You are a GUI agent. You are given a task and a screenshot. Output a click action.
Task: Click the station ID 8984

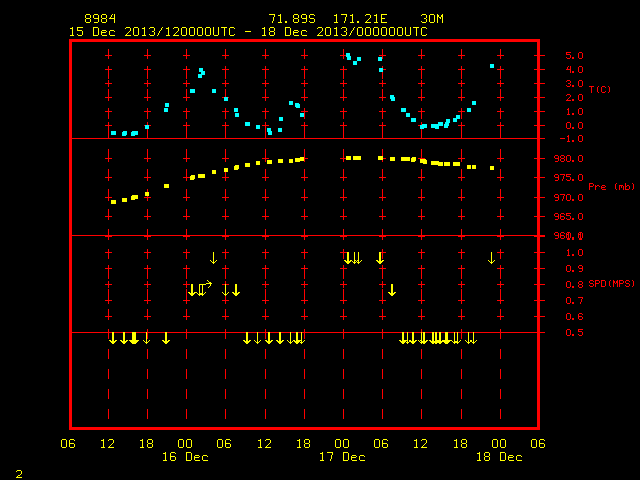[x=100, y=19]
